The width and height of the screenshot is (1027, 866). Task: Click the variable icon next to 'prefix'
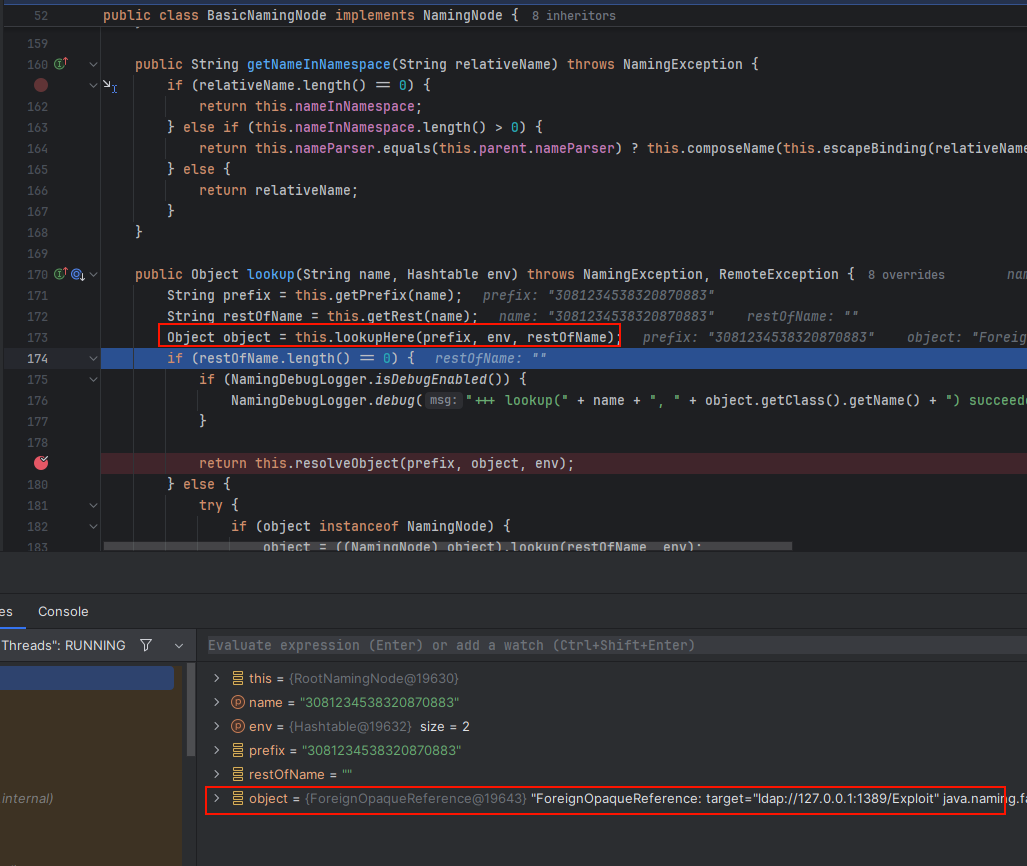238,750
